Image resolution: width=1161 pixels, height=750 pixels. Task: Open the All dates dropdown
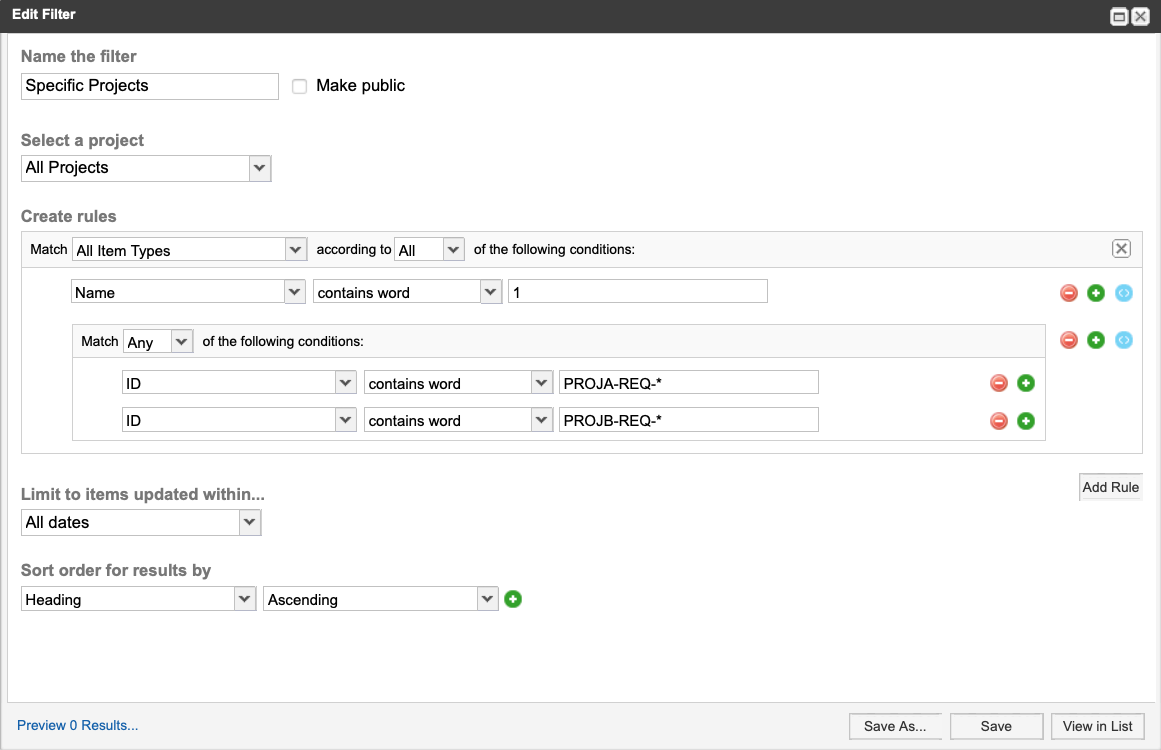pyautogui.click(x=141, y=522)
